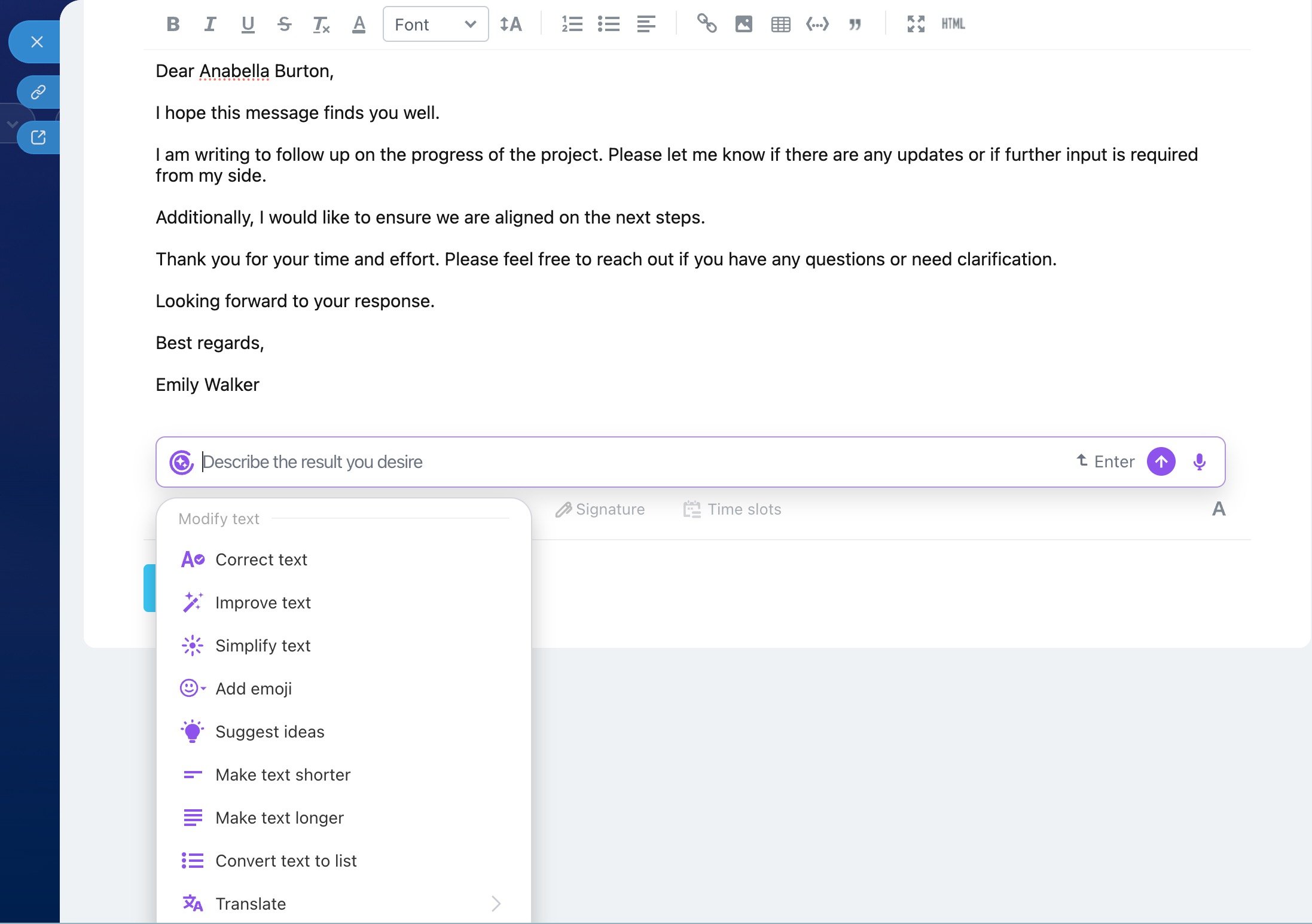Insert a table via toolbar
Viewport: 1312px width, 924px height.
point(780,25)
